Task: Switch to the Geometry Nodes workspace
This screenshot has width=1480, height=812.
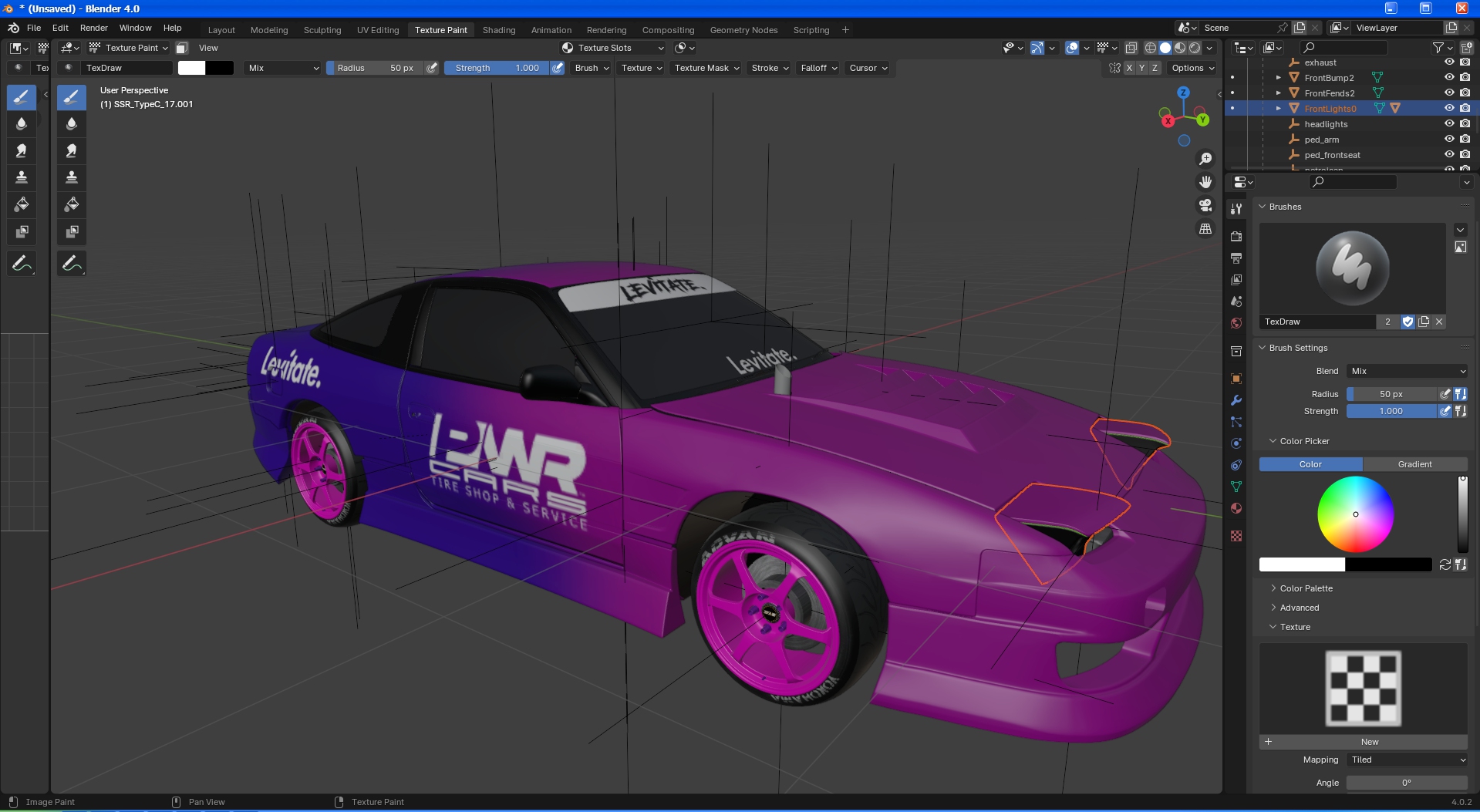Action: tap(743, 30)
